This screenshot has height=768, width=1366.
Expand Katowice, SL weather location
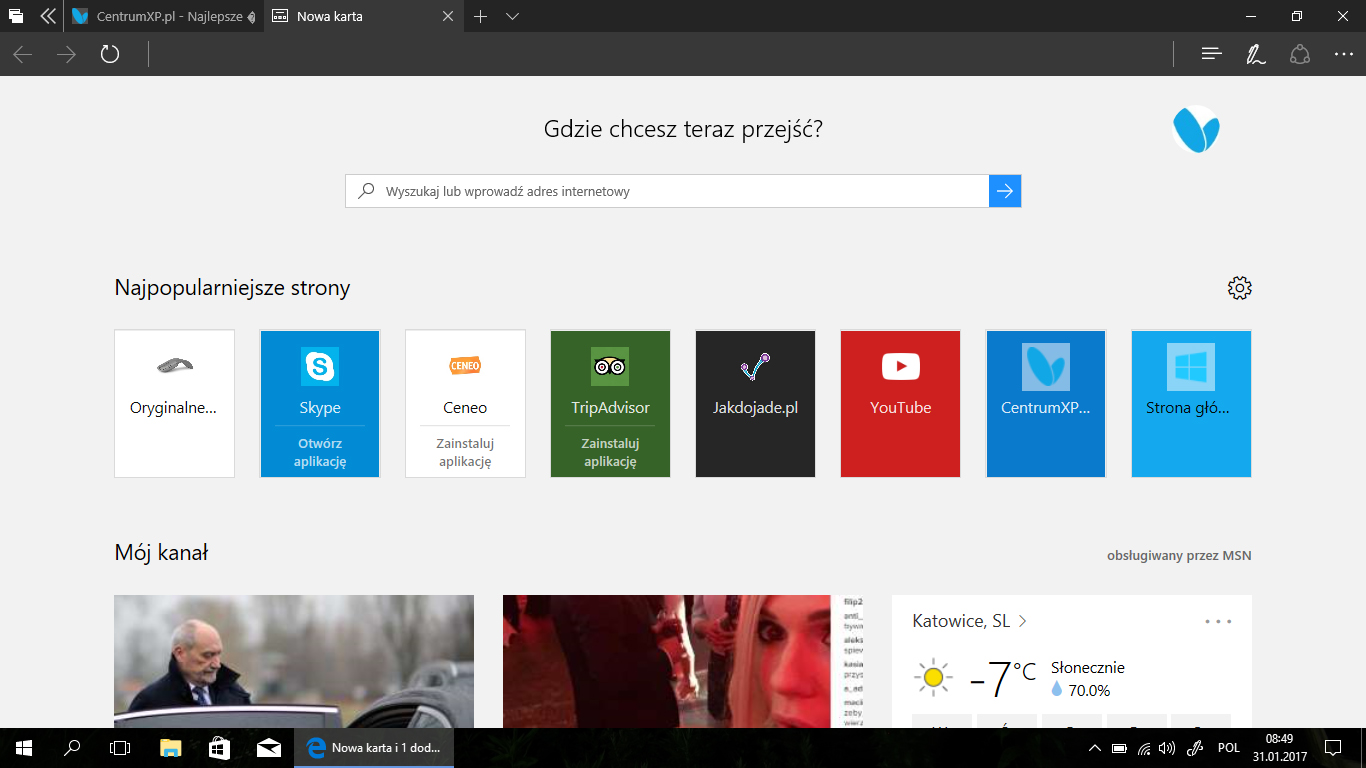pyautogui.click(x=969, y=621)
